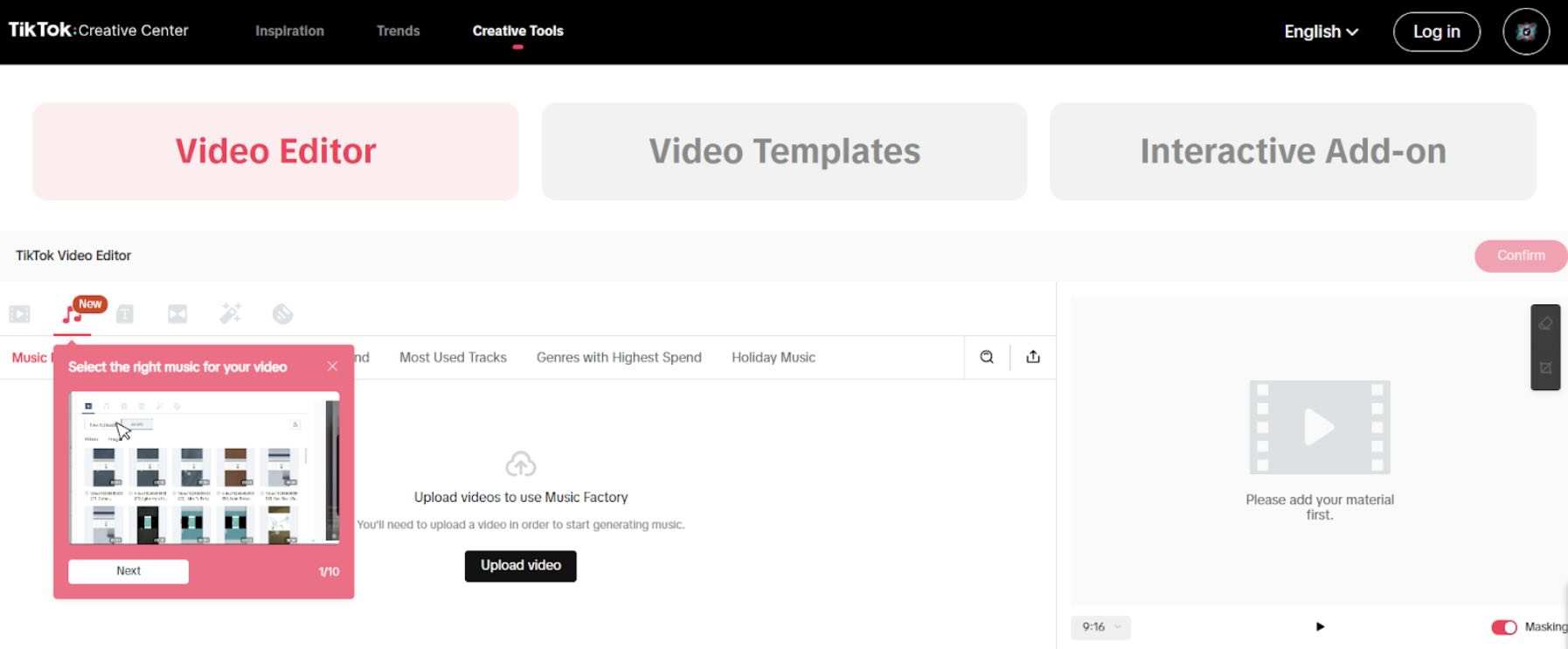Click the music search magnifier icon
This screenshot has width=1568, height=649.
[987, 357]
